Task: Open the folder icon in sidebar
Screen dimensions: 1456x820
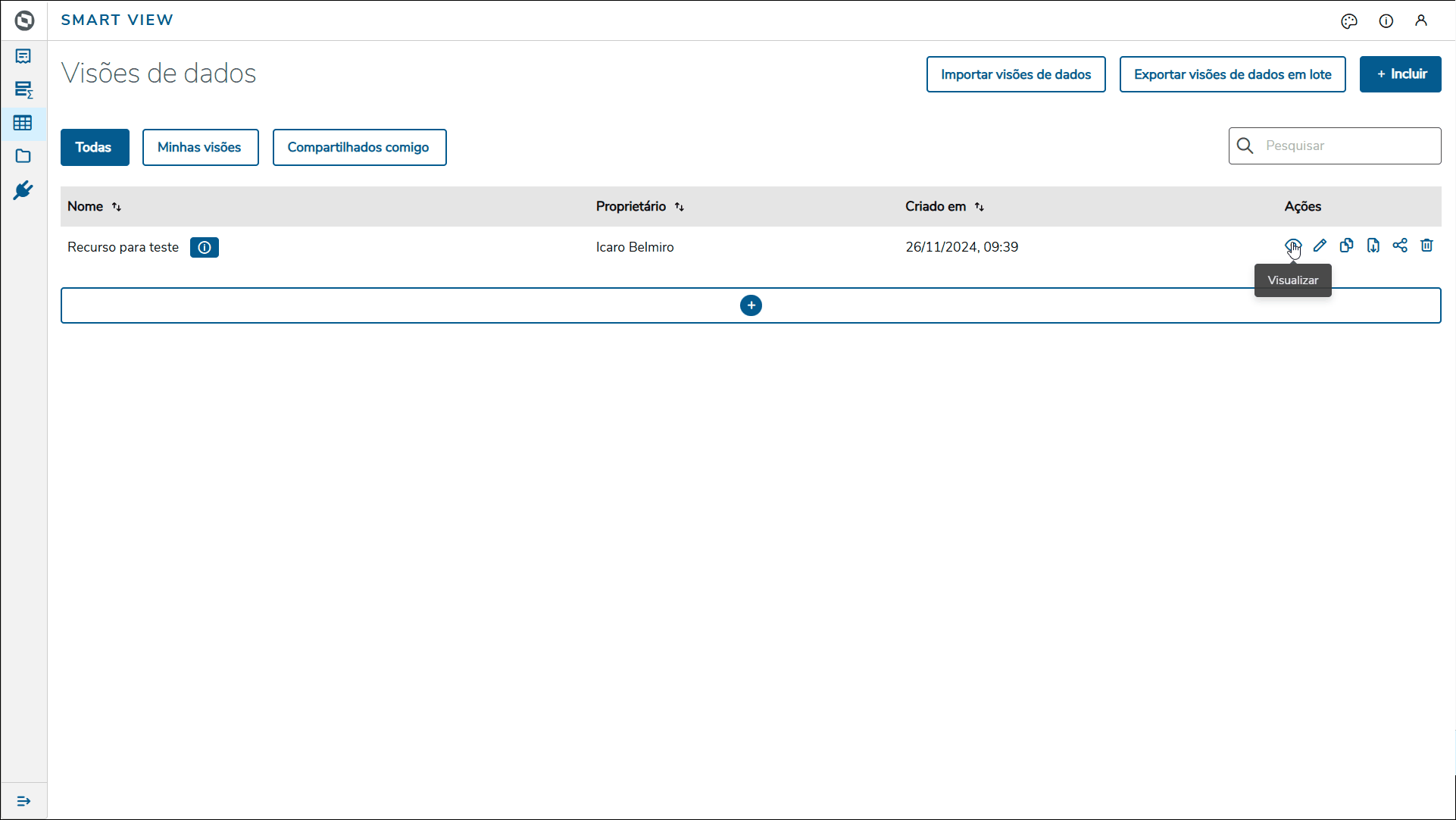Action: 23,156
